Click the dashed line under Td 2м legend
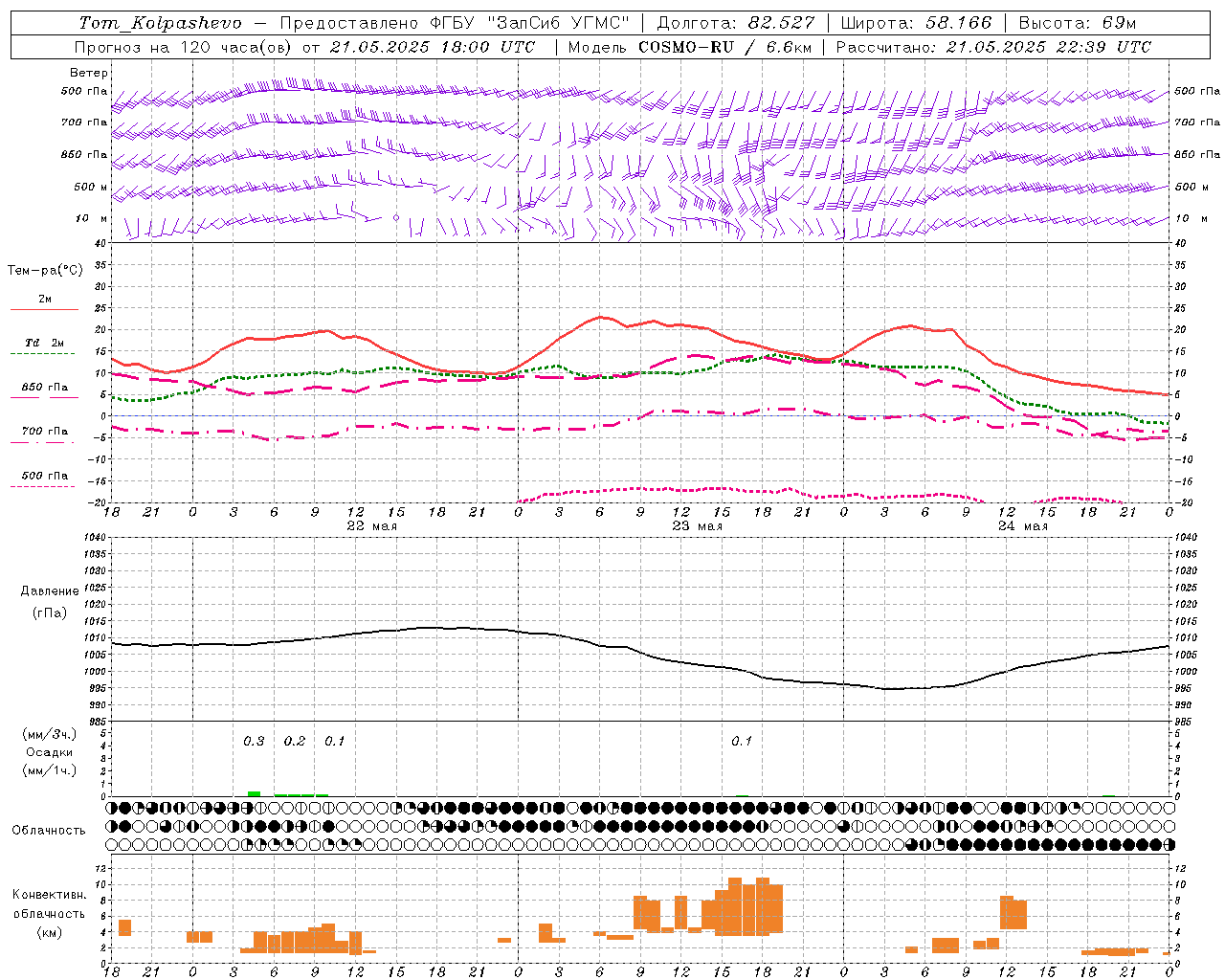The height and width of the screenshot is (980, 1225). [43, 354]
